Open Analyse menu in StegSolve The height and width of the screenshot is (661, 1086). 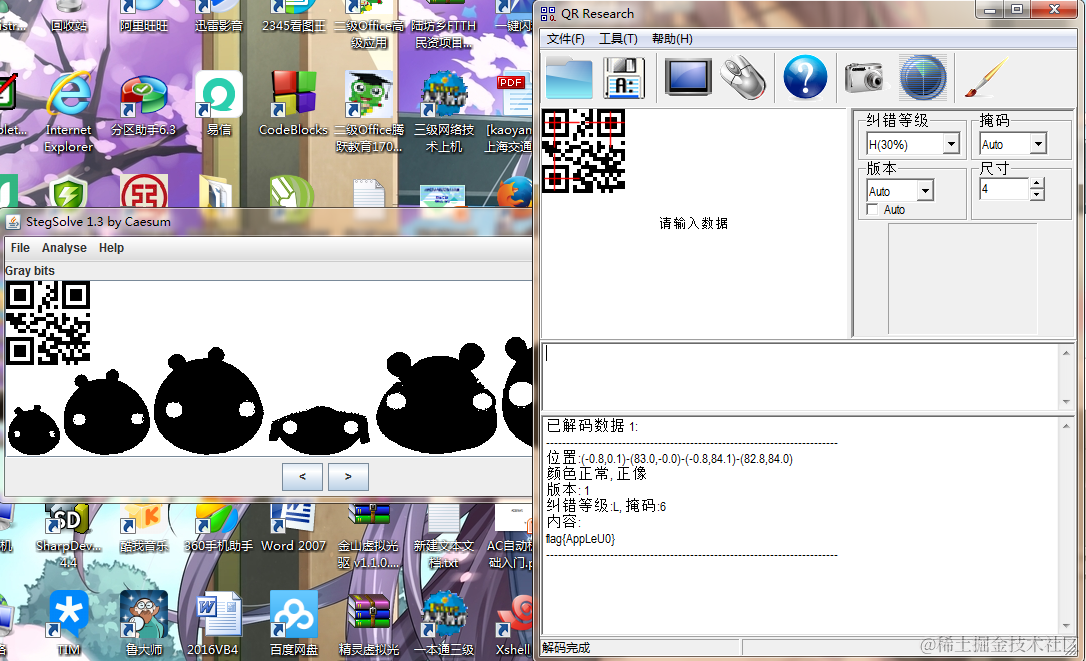(x=64, y=248)
